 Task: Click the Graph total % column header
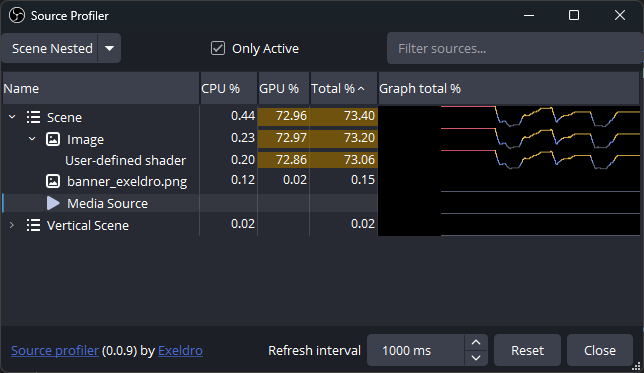click(508, 88)
